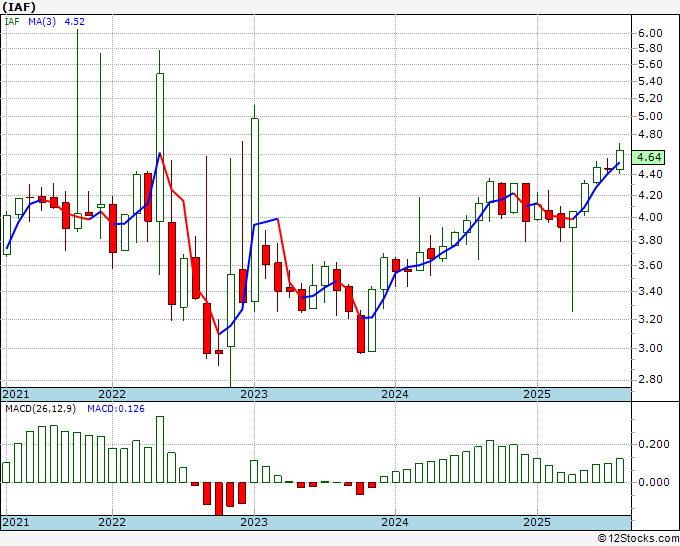Screen dimensions: 680x546
Task: Click the 0.000 MACD axis label
Action: click(654, 482)
